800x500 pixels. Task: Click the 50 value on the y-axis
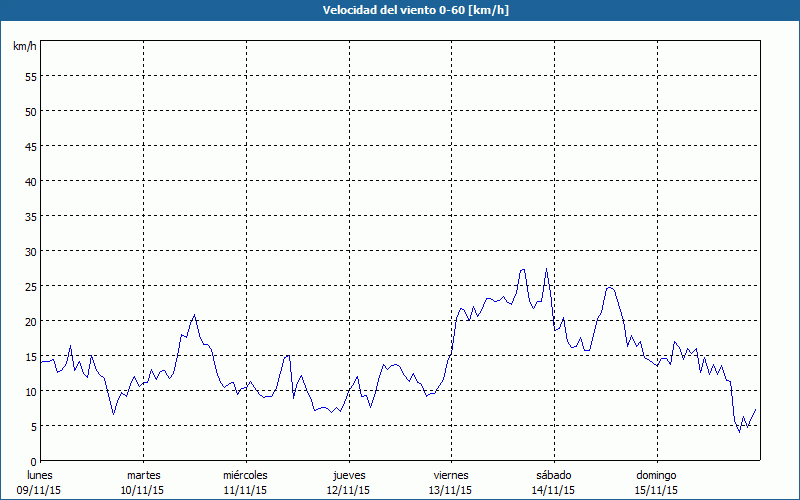point(30,111)
